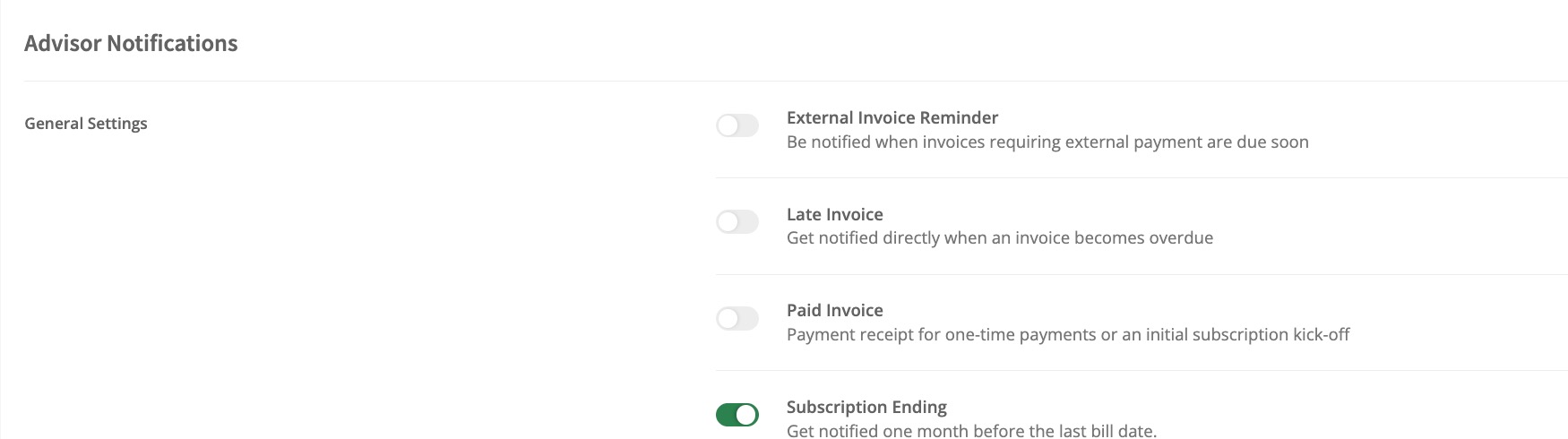
Task: Click description about invoices requiring external payment
Action: point(1047,142)
